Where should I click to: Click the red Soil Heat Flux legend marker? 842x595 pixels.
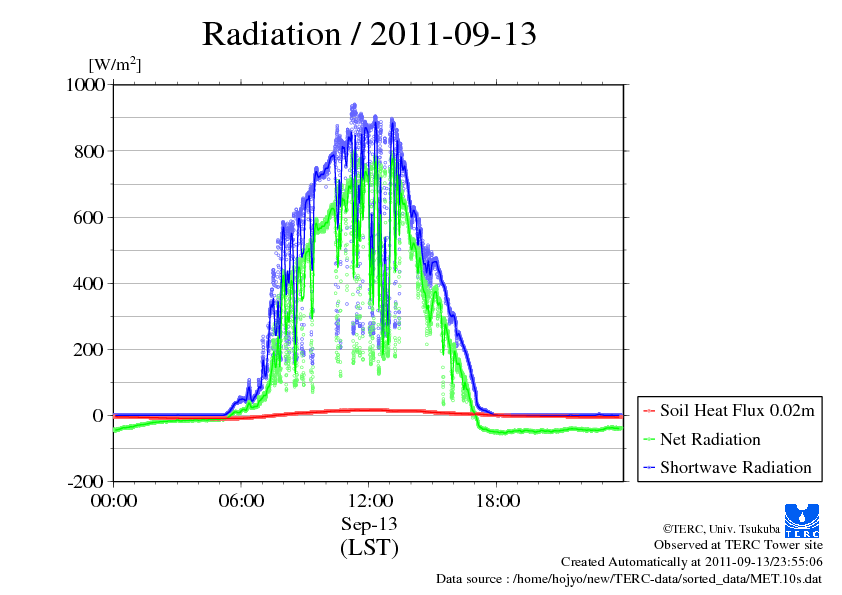(x=648, y=411)
